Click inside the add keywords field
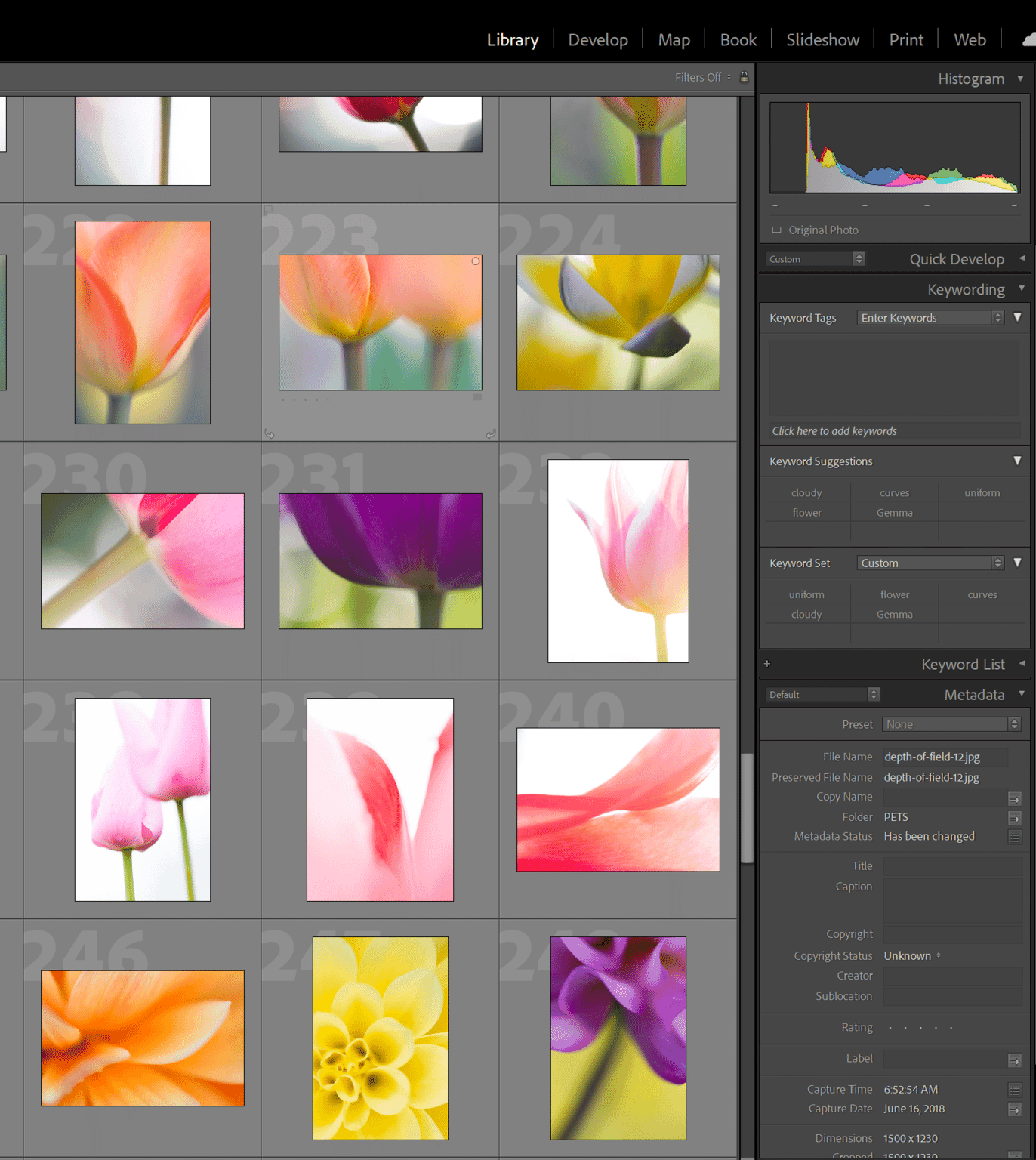The image size is (1036, 1160). pos(894,430)
